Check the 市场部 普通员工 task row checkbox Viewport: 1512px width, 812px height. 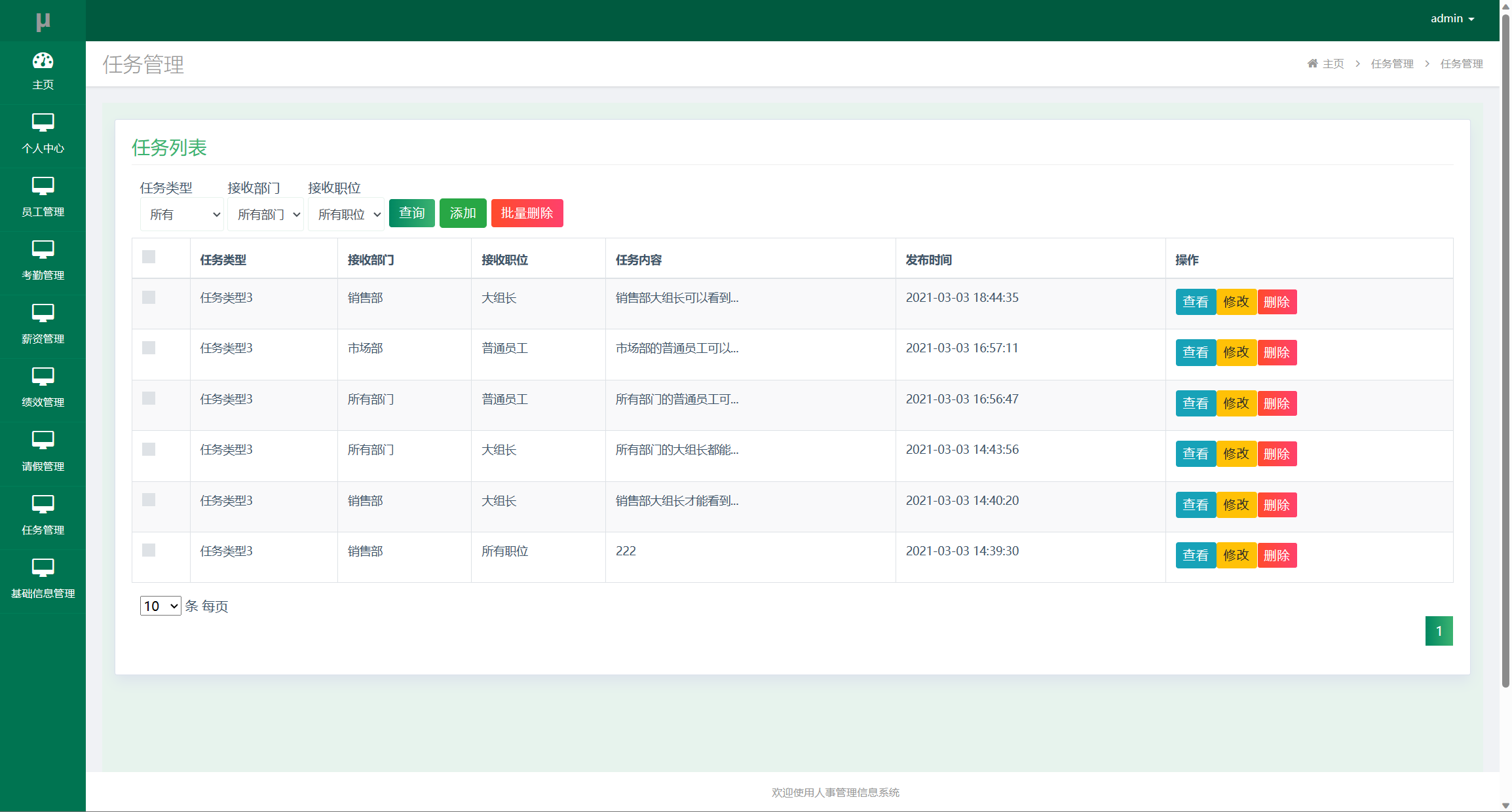click(x=149, y=348)
